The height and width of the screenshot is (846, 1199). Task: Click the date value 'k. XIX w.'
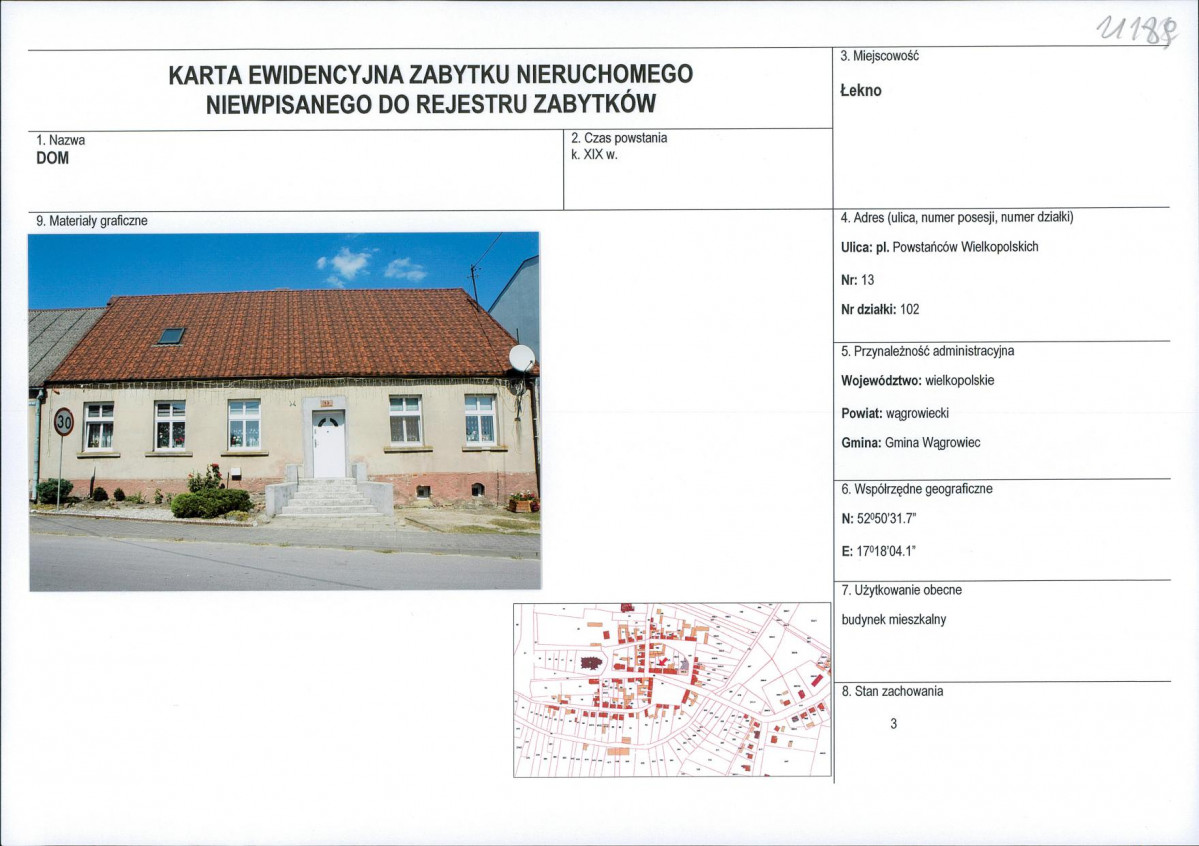pos(594,155)
